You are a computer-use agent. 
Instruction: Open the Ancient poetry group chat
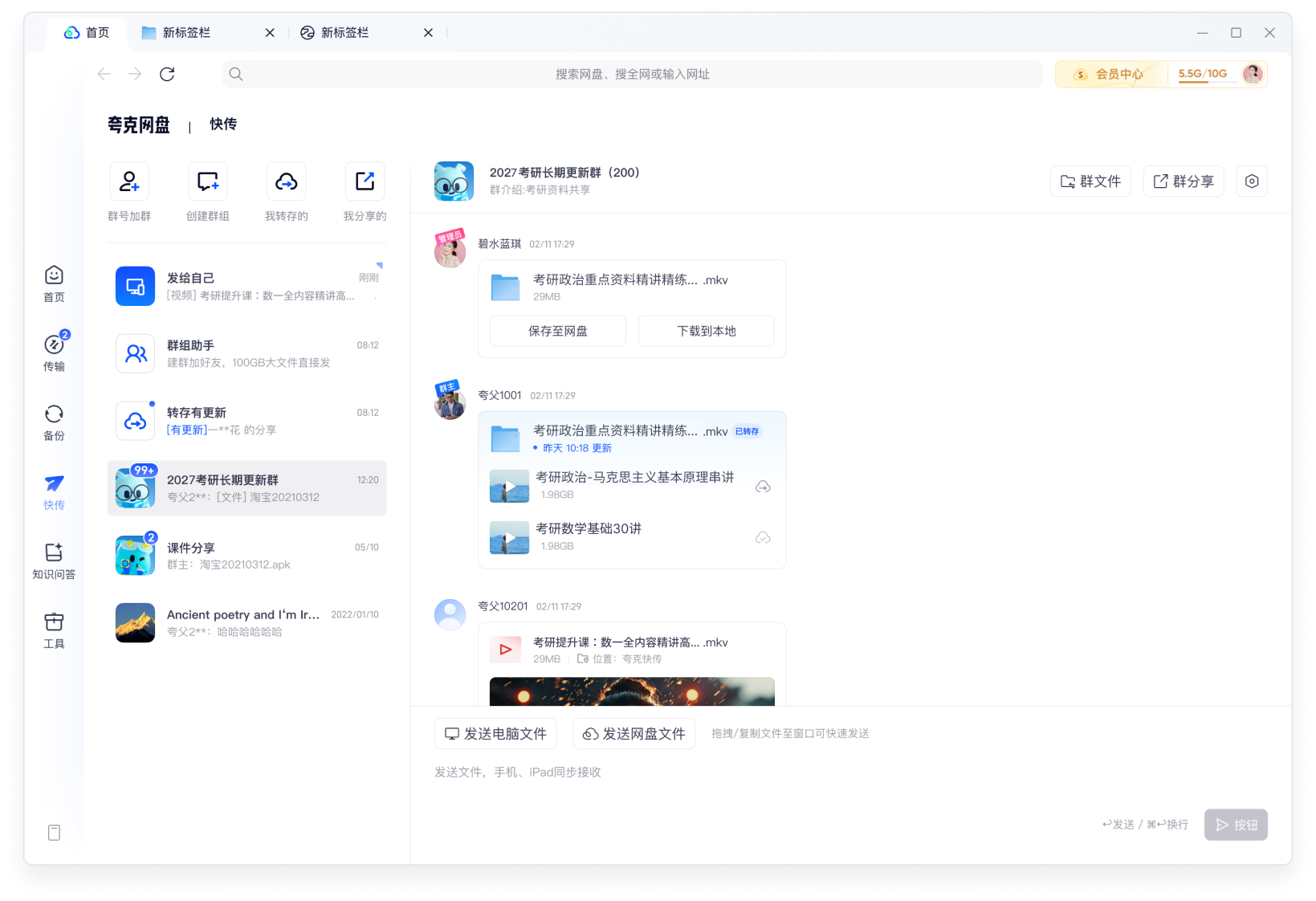tap(246, 623)
